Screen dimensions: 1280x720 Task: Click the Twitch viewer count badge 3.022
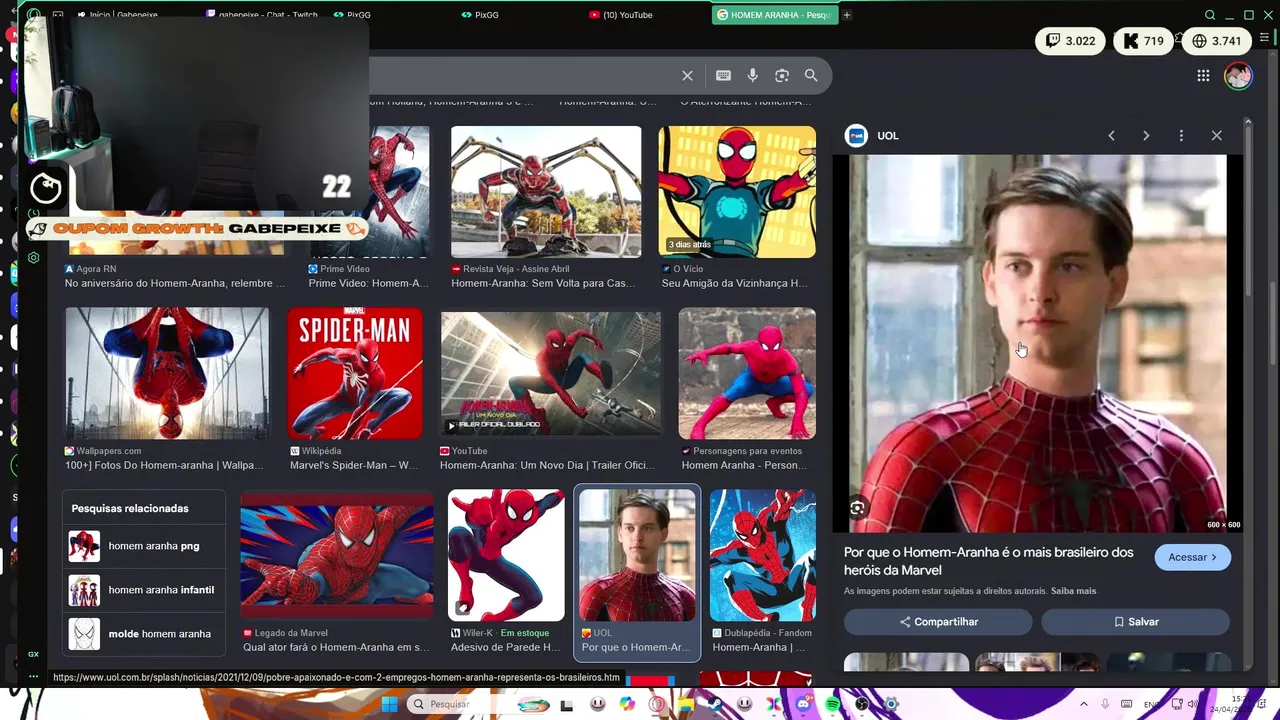[1070, 41]
